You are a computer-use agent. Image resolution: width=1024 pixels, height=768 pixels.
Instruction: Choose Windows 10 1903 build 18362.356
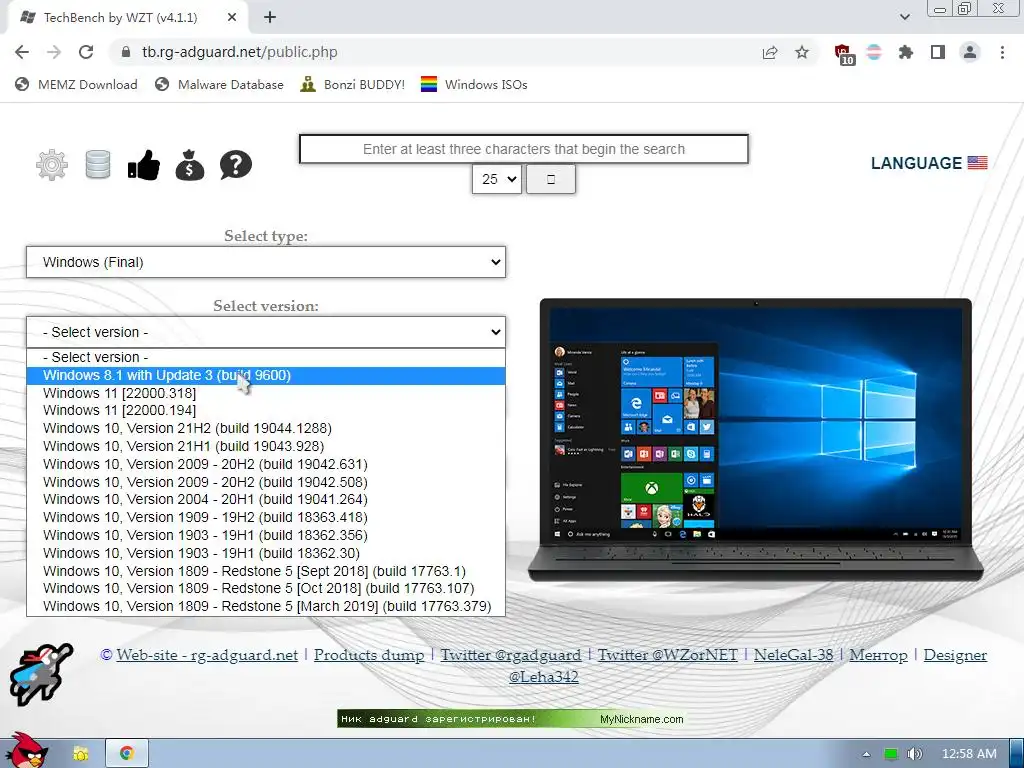266,536
